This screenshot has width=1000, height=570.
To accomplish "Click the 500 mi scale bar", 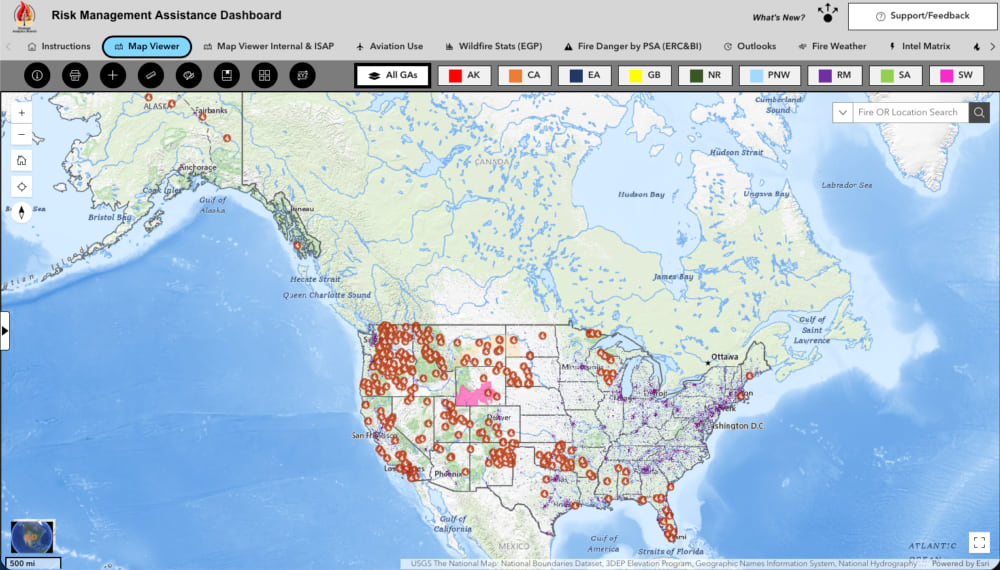I will click(34, 564).
